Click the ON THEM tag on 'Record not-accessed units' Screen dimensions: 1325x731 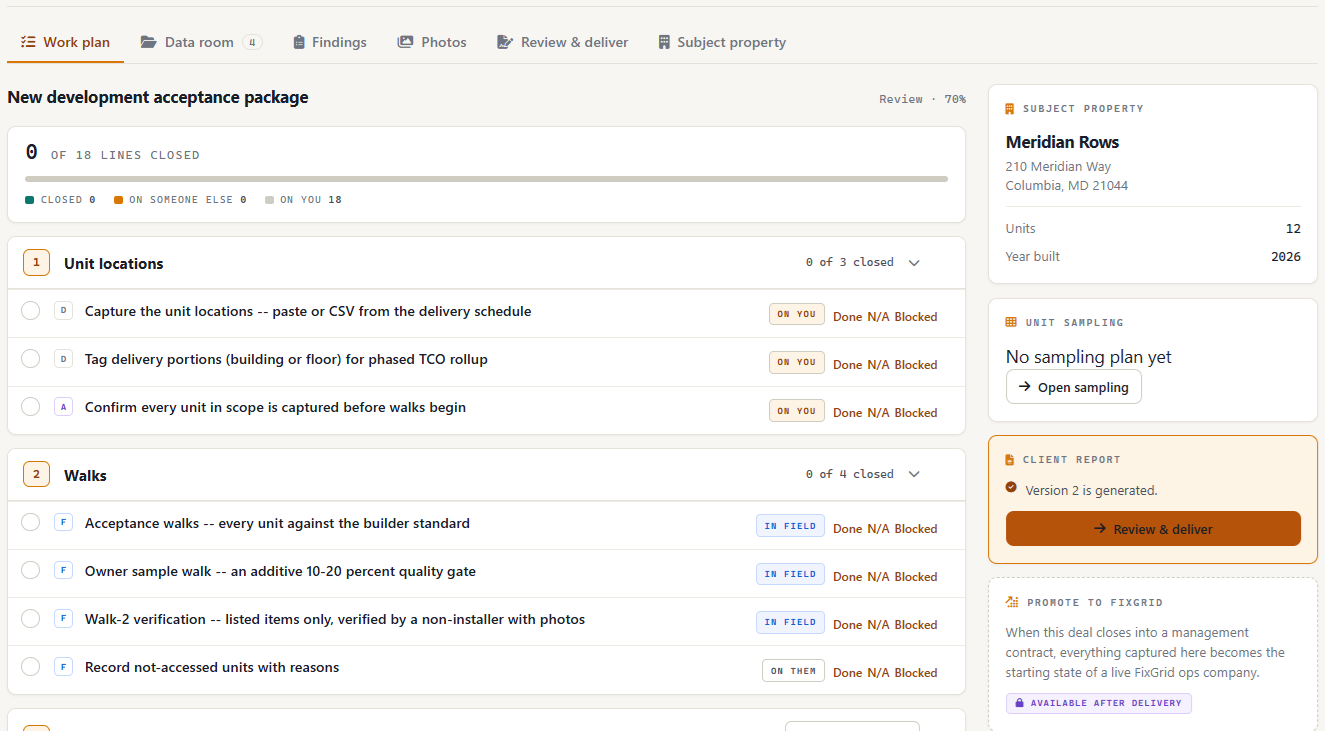(x=793, y=671)
